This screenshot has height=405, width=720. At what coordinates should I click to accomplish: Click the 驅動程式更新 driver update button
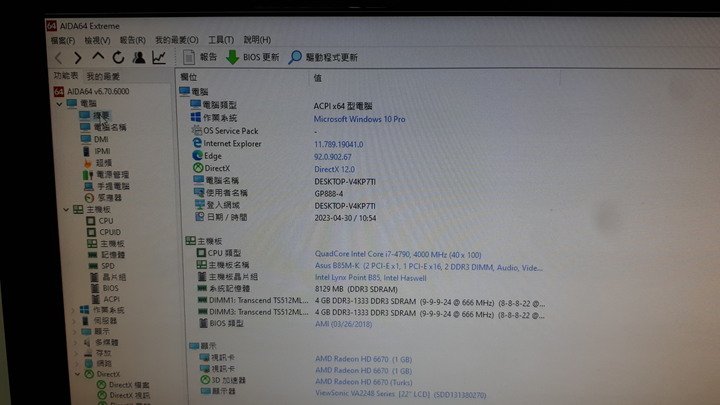coord(323,57)
